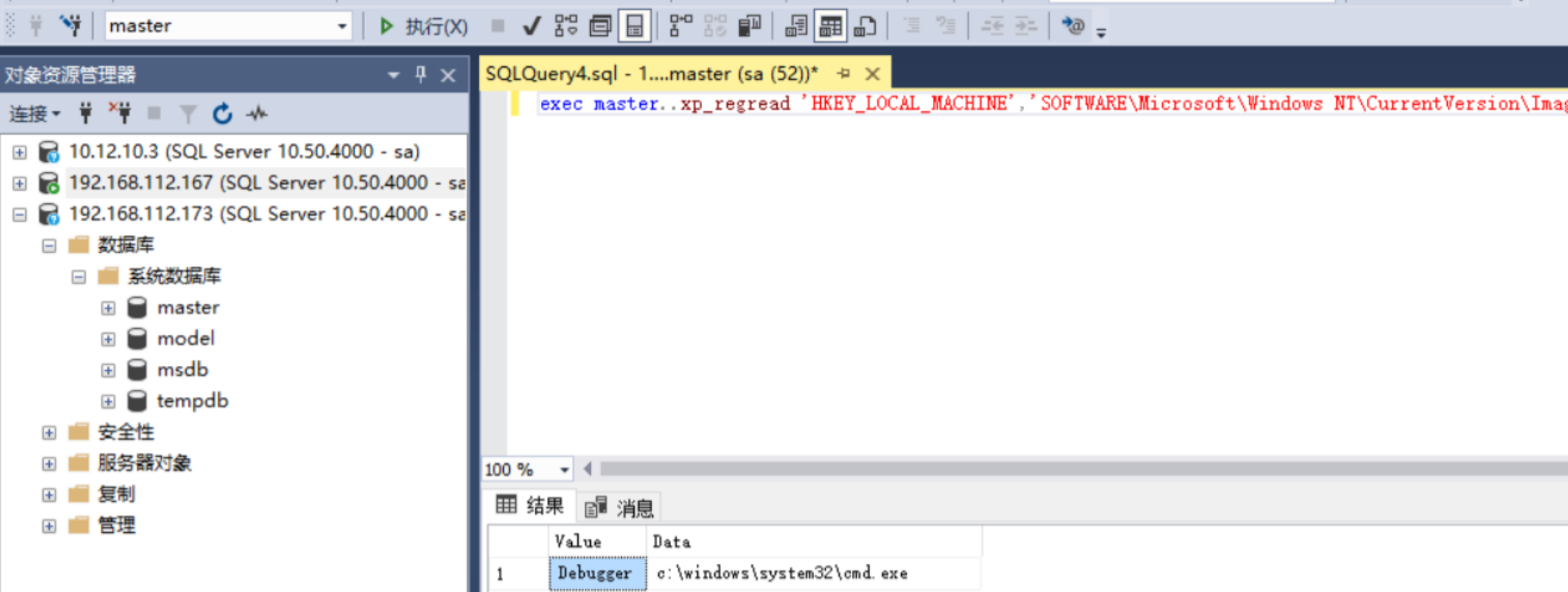1568x592 pixels.
Task: Select the tempdb database in the tree
Action: [x=193, y=401]
